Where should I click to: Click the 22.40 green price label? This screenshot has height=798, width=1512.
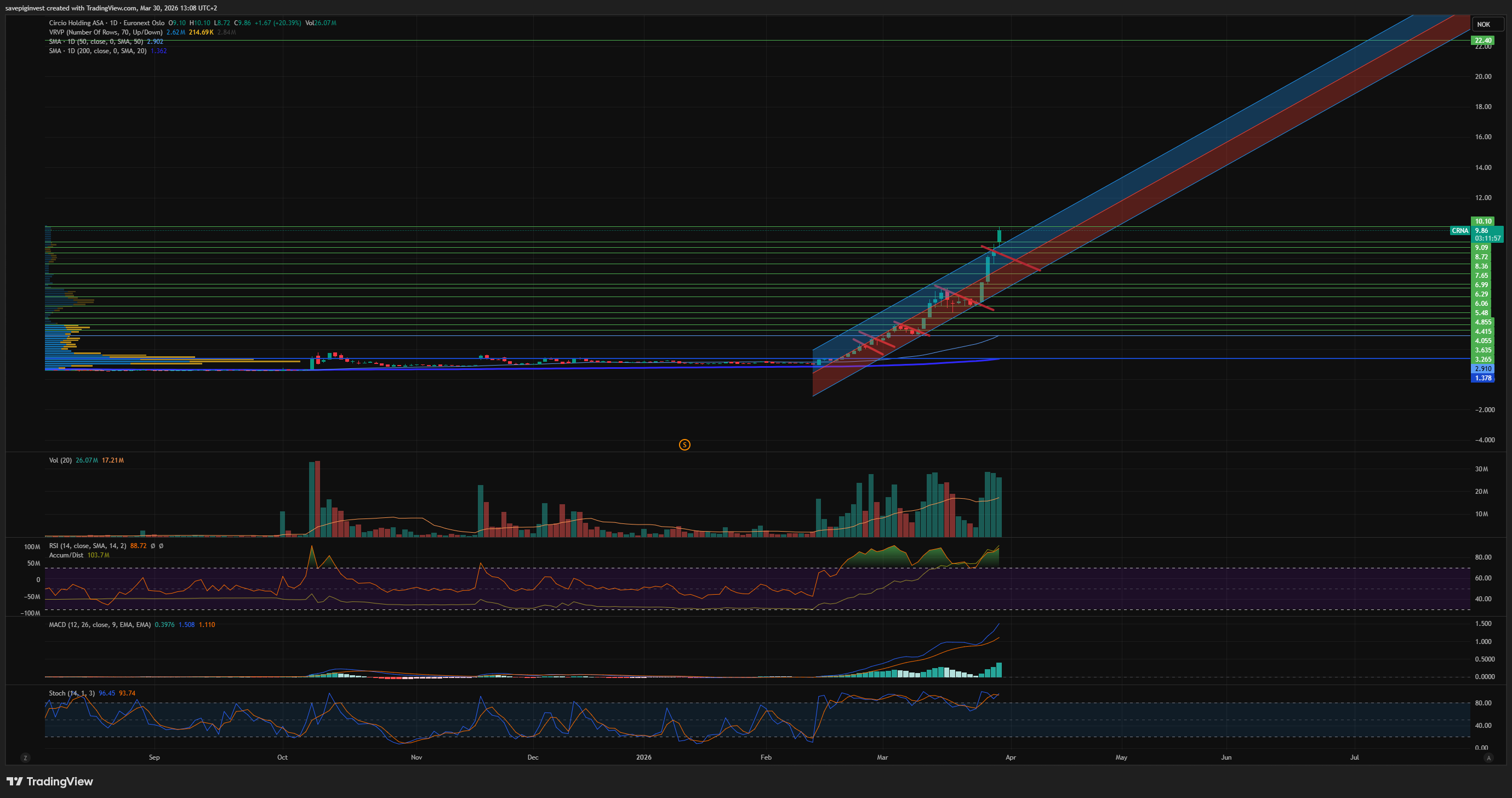tap(1482, 41)
